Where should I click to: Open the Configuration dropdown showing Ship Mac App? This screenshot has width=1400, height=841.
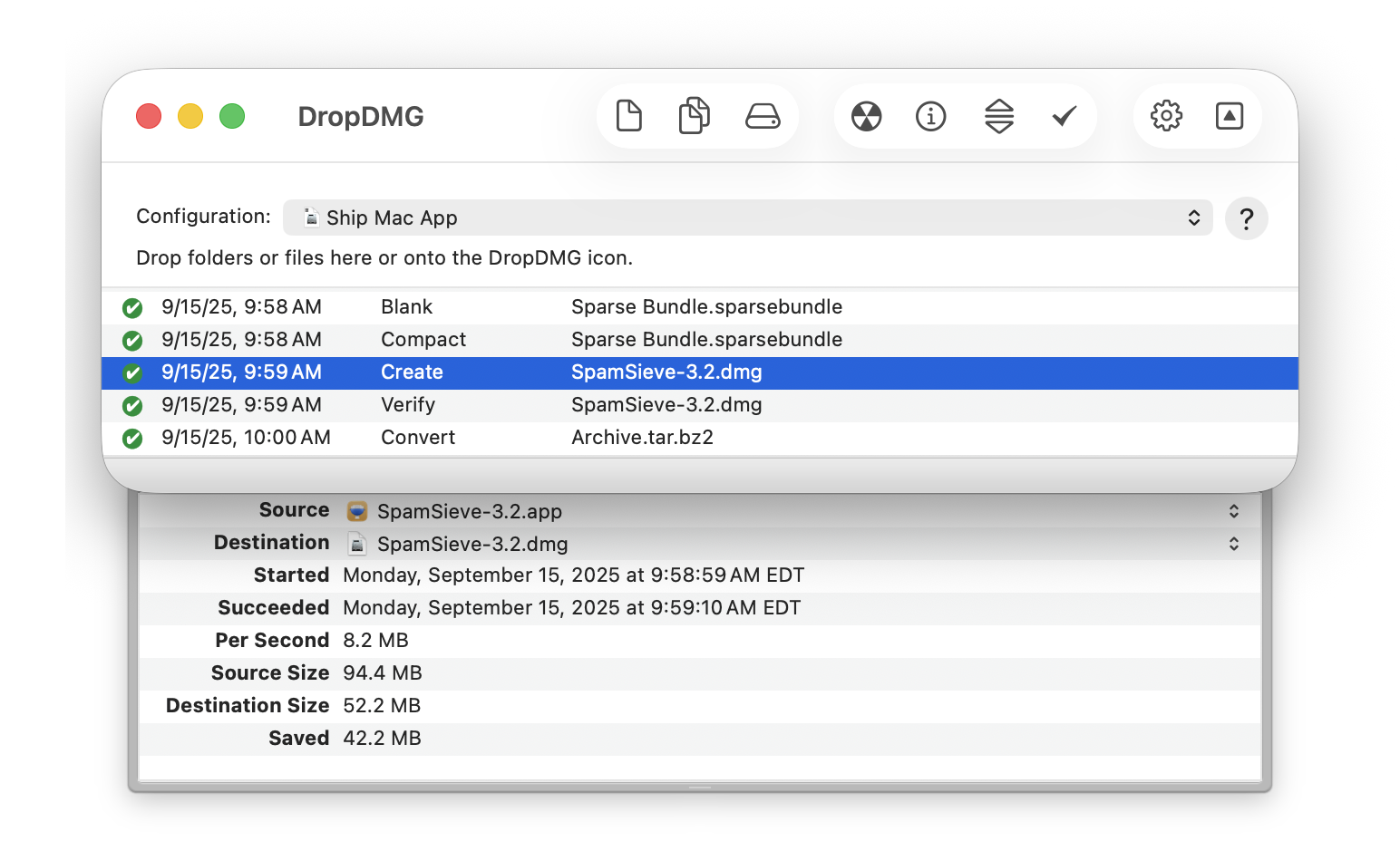747,217
